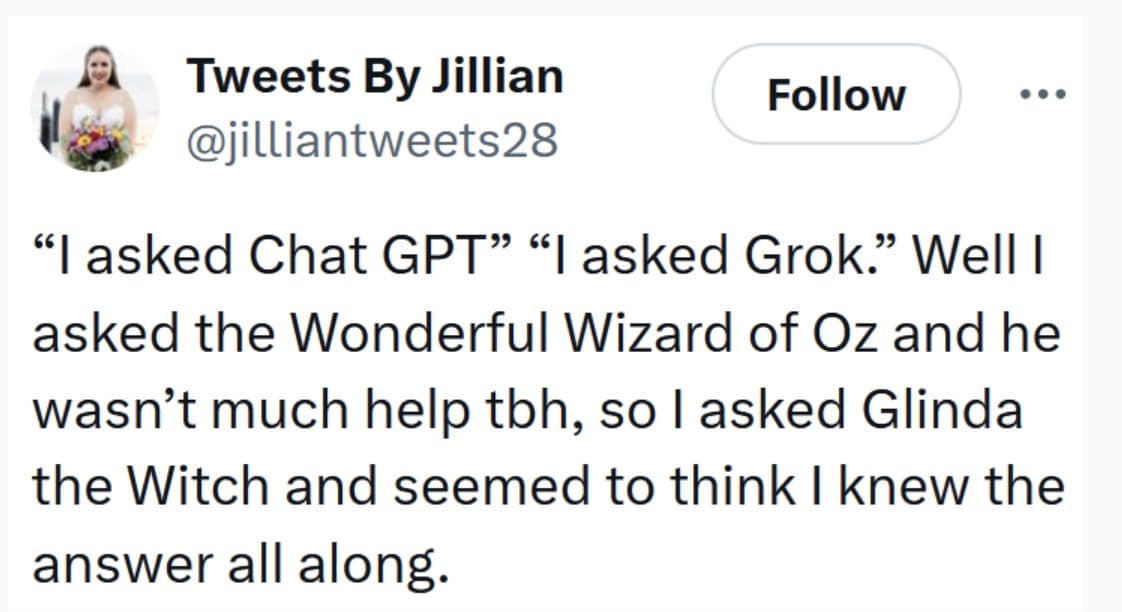Open Jillian's profile picture
The image size is (1122, 612).
click(94, 107)
